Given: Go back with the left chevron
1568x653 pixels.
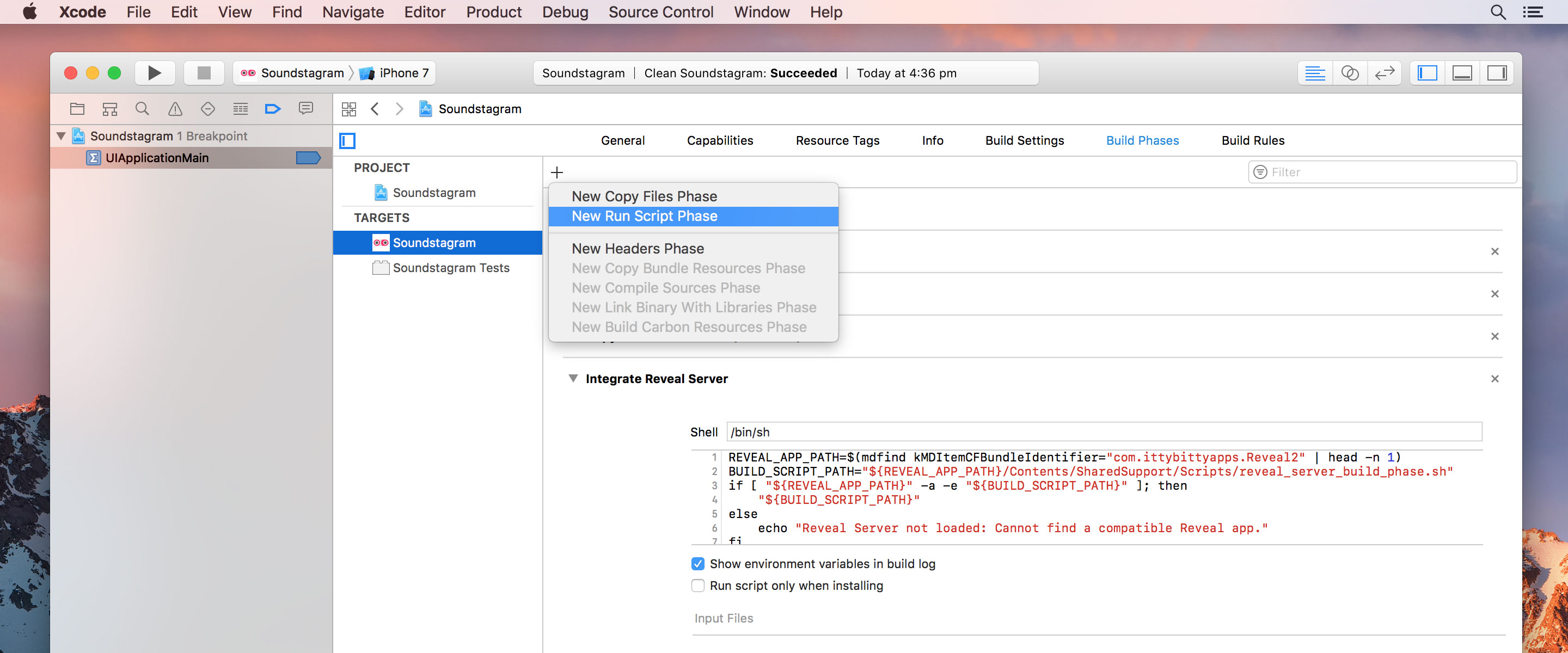Looking at the screenshot, I should click(375, 109).
